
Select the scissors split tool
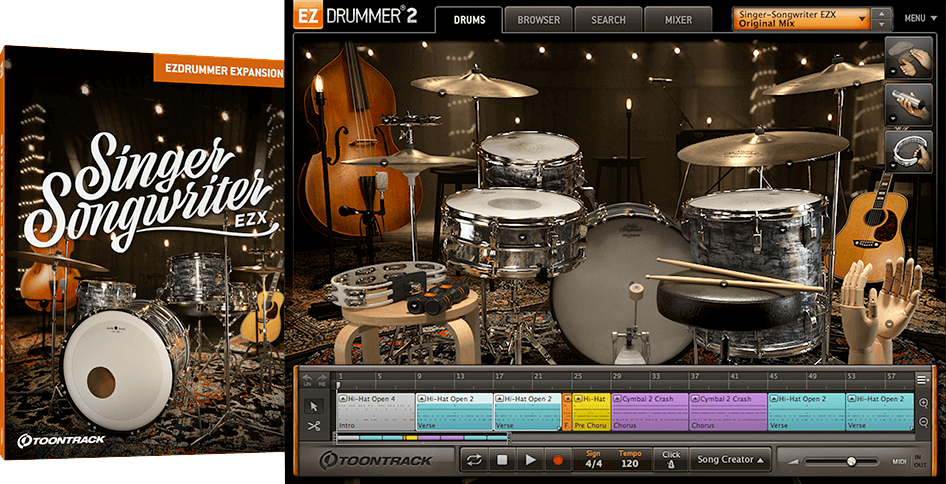[314, 425]
